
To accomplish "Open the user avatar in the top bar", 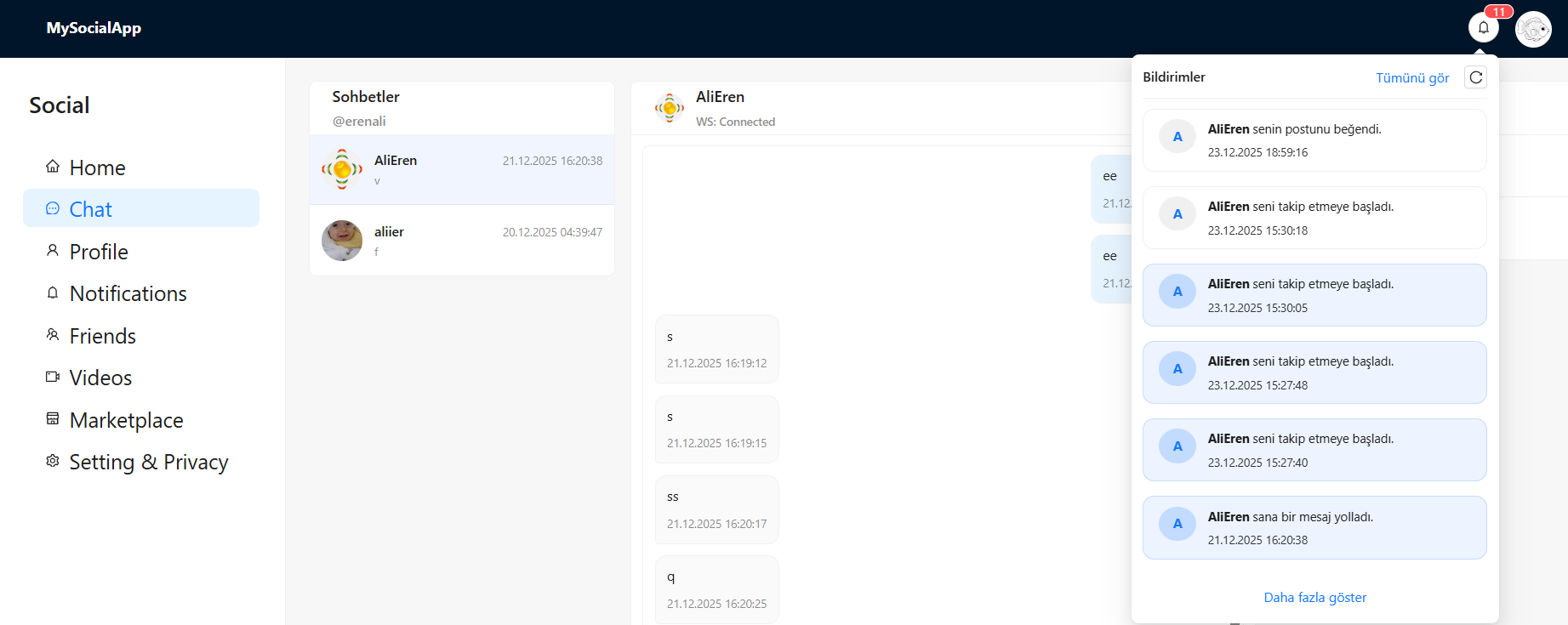I will click(1533, 30).
